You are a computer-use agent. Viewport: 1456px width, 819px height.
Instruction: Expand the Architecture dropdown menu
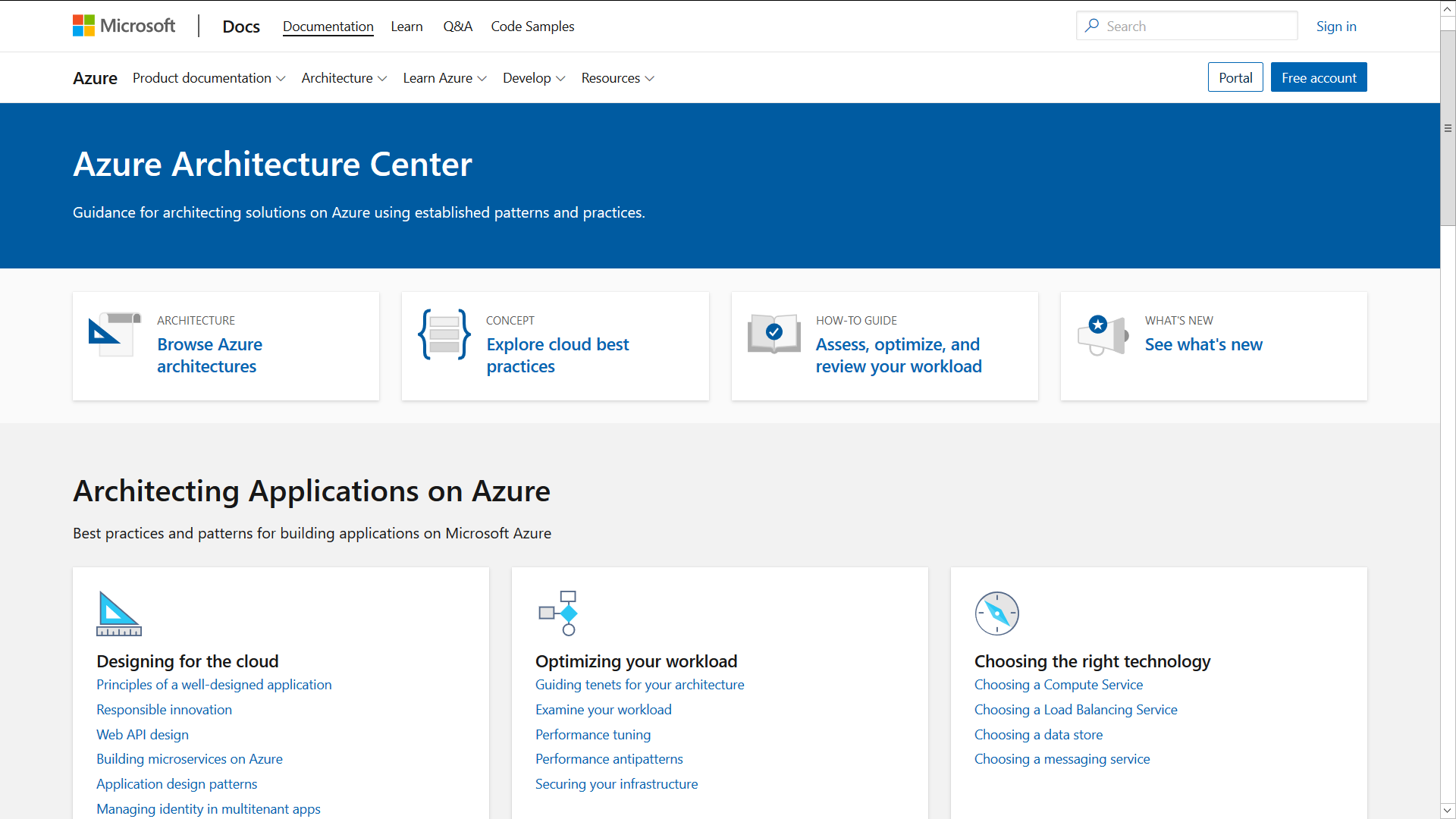point(344,78)
